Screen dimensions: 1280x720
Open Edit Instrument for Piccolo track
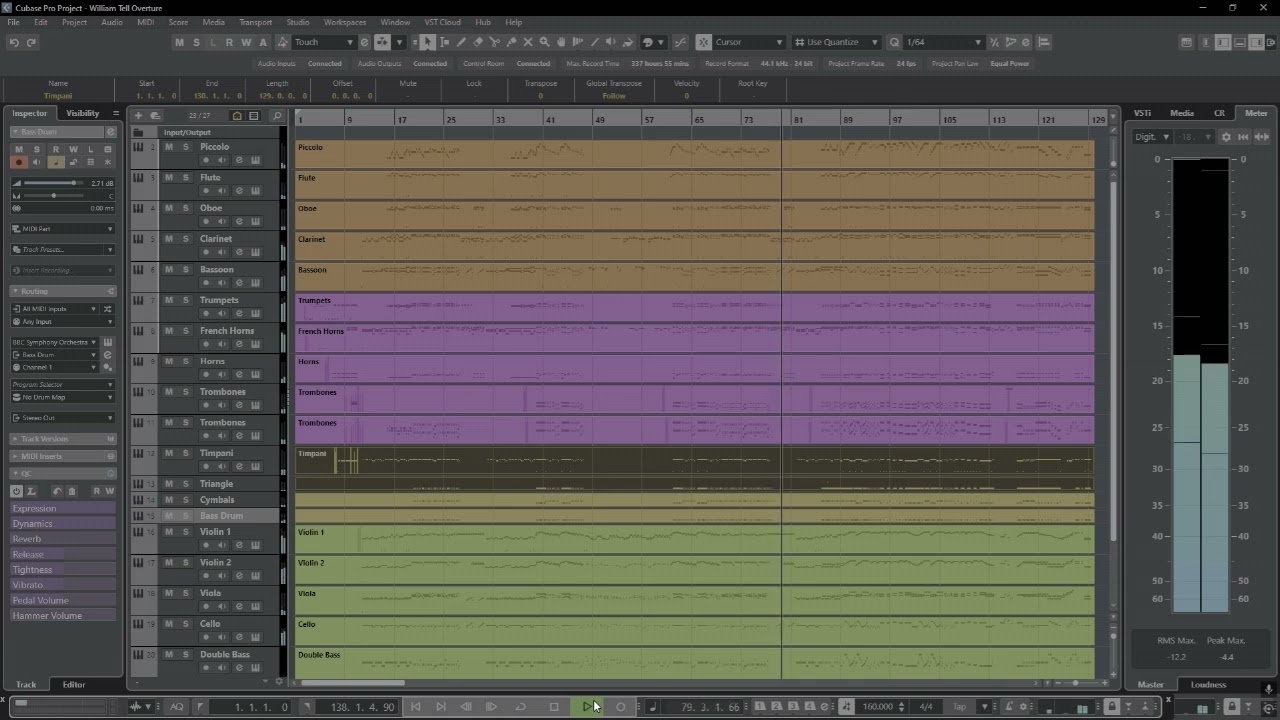pyautogui.click(x=255, y=161)
